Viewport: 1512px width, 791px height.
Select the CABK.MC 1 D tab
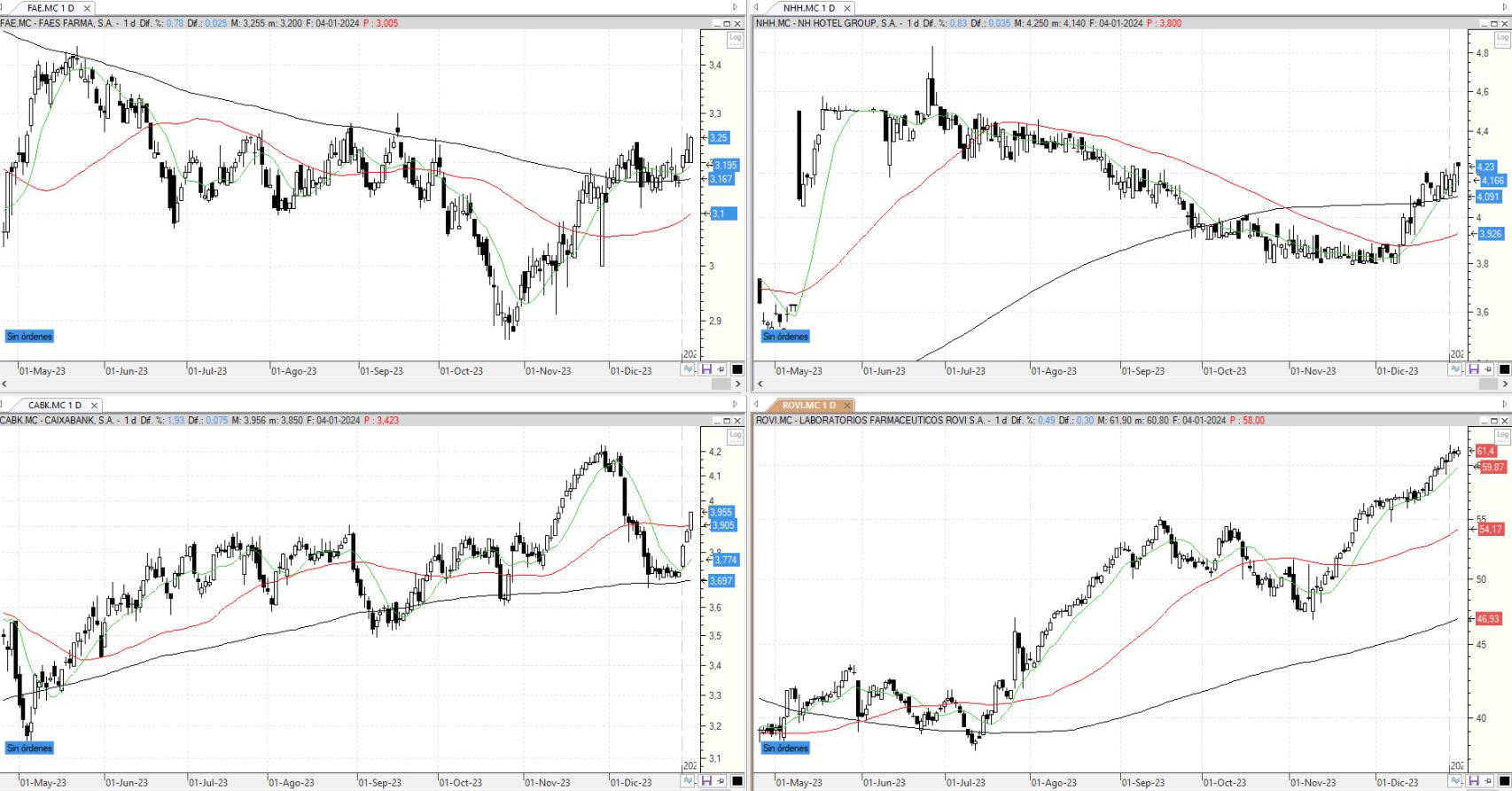pos(54,405)
